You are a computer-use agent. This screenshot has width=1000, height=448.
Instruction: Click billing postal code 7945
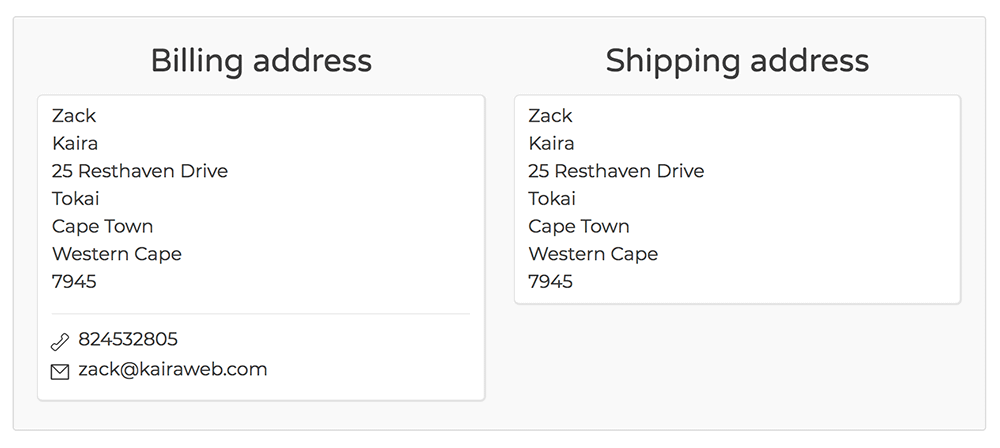coord(74,282)
